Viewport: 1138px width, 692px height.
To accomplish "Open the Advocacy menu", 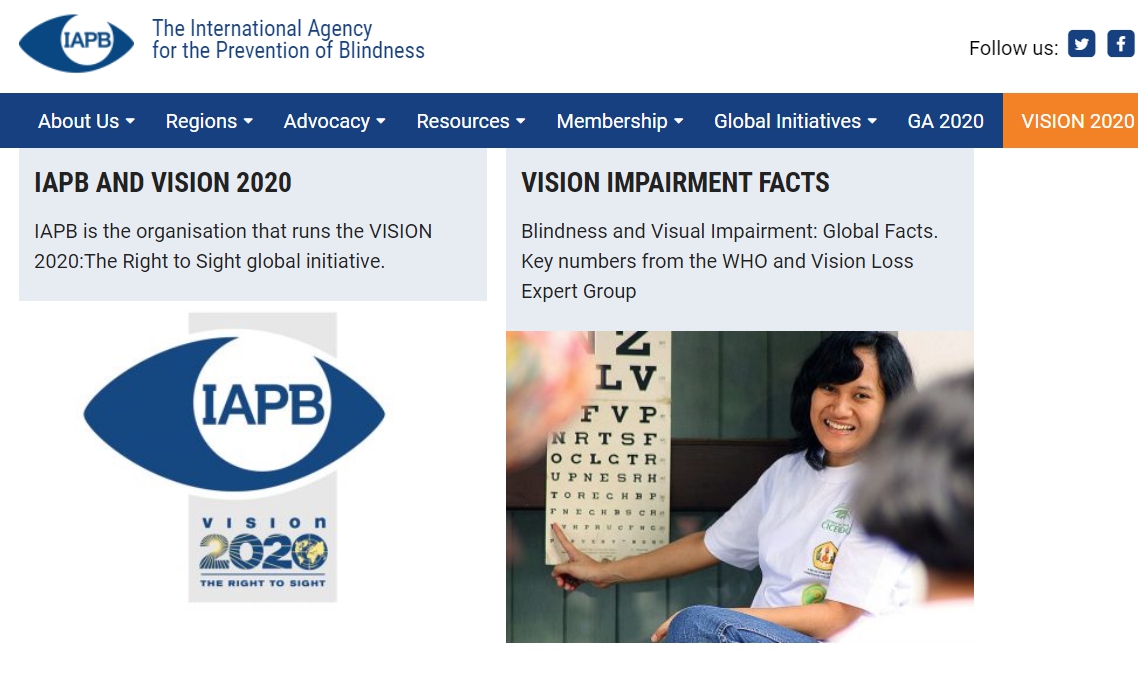I will [335, 121].
